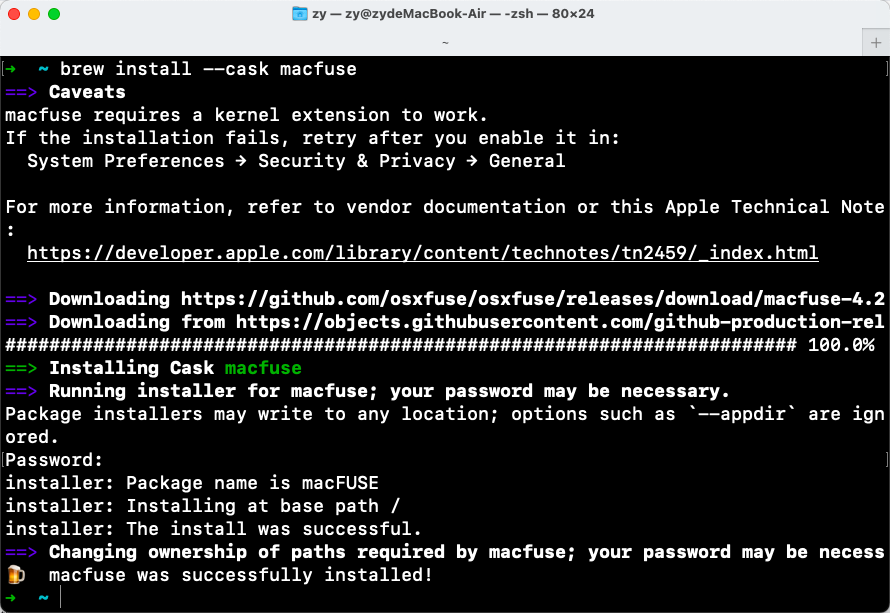890x613 pixels.
Task: Click the "macfuse was successfully installed!" message
Action: tap(241, 575)
